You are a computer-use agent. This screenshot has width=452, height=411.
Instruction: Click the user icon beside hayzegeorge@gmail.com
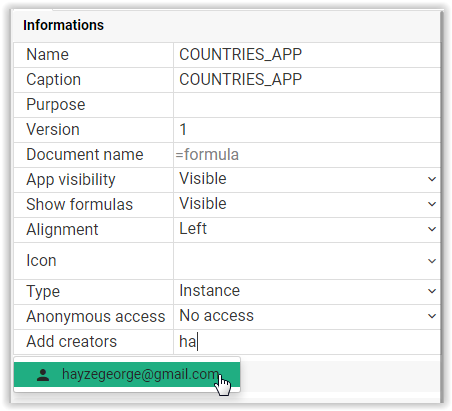click(x=43, y=375)
